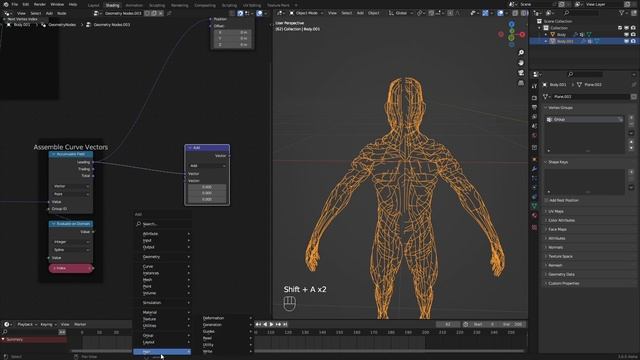This screenshot has height=360, width=640.
Task: Open the Render menu in top bar
Action: tap(40, 4)
